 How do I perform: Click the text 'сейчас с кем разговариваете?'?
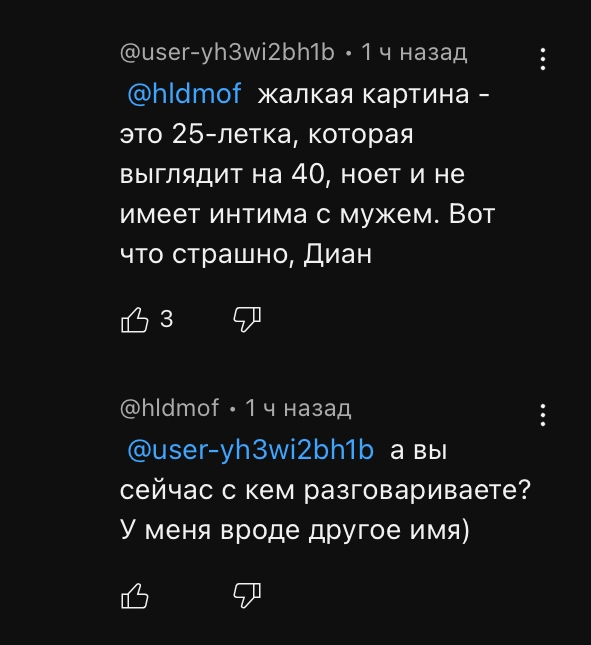[x=326, y=490]
